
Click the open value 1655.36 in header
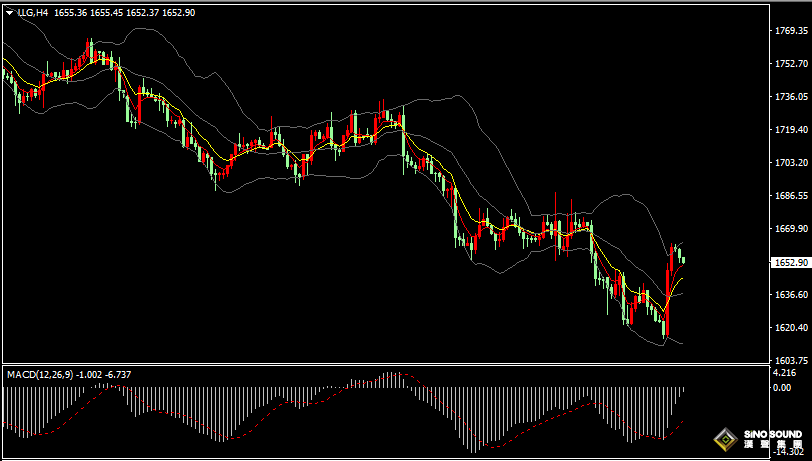point(70,13)
